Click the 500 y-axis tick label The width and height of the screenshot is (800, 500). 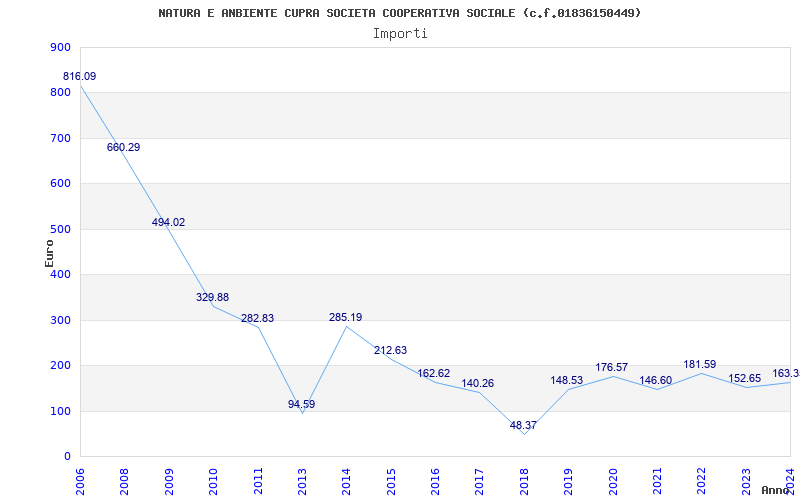pos(60,230)
